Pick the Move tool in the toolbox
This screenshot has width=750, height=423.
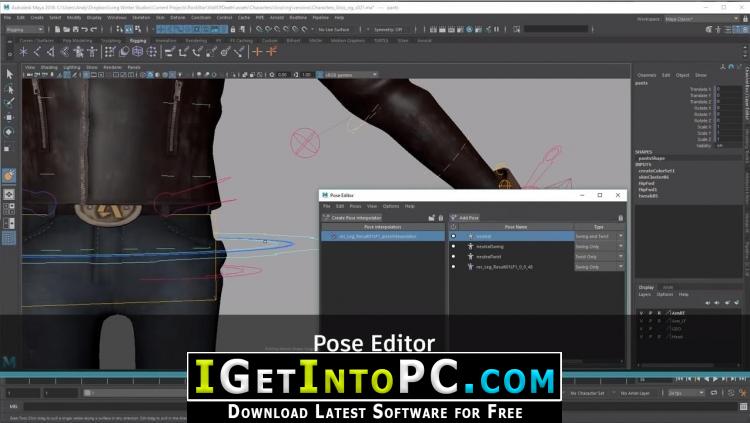click(10, 117)
